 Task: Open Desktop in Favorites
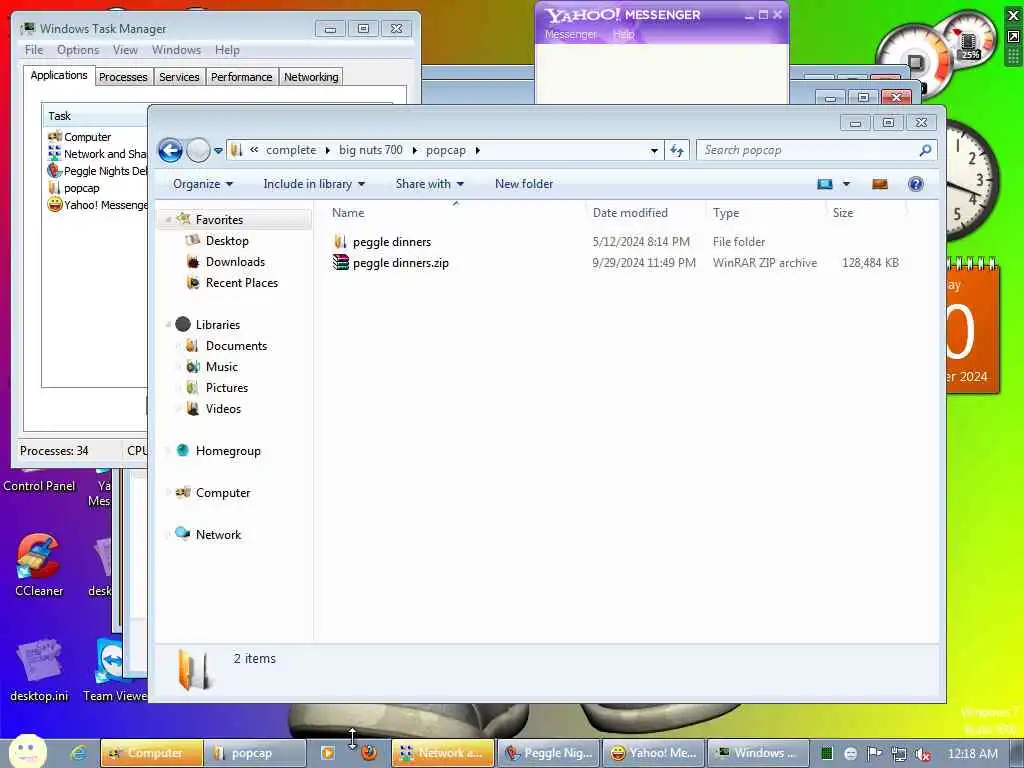click(227, 241)
